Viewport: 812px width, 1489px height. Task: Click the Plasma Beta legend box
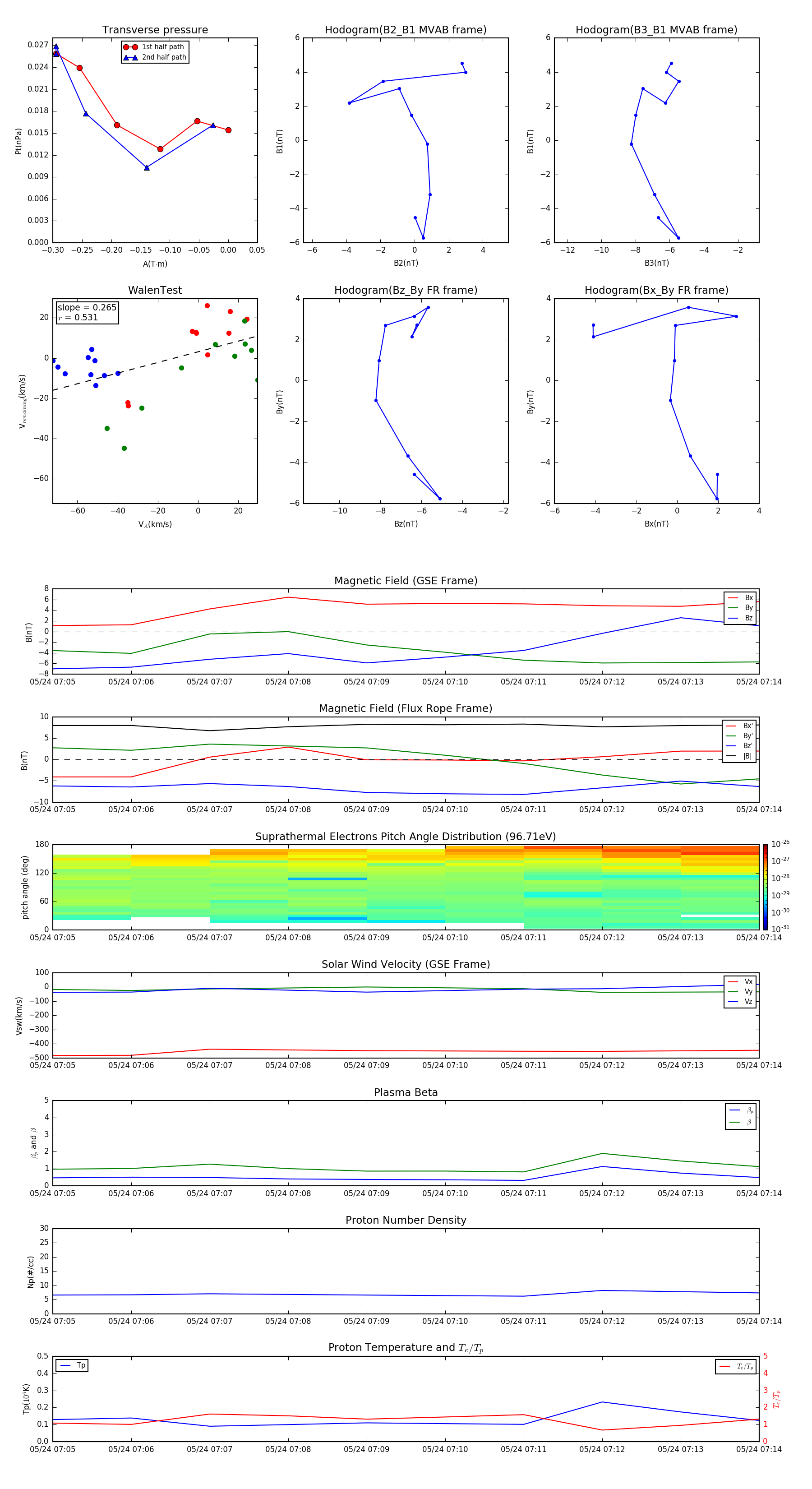[741, 1116]
